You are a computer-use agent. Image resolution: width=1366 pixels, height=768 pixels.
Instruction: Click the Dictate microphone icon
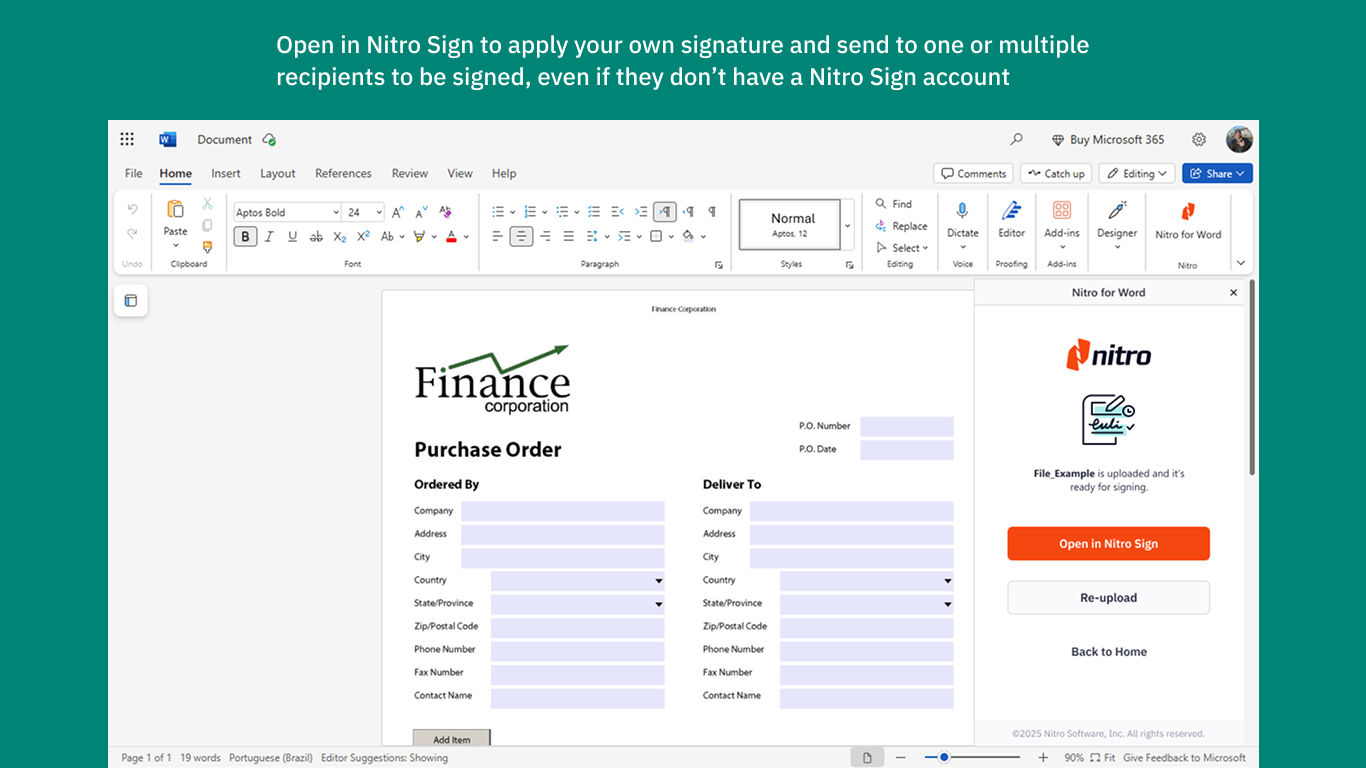point(962,211)
